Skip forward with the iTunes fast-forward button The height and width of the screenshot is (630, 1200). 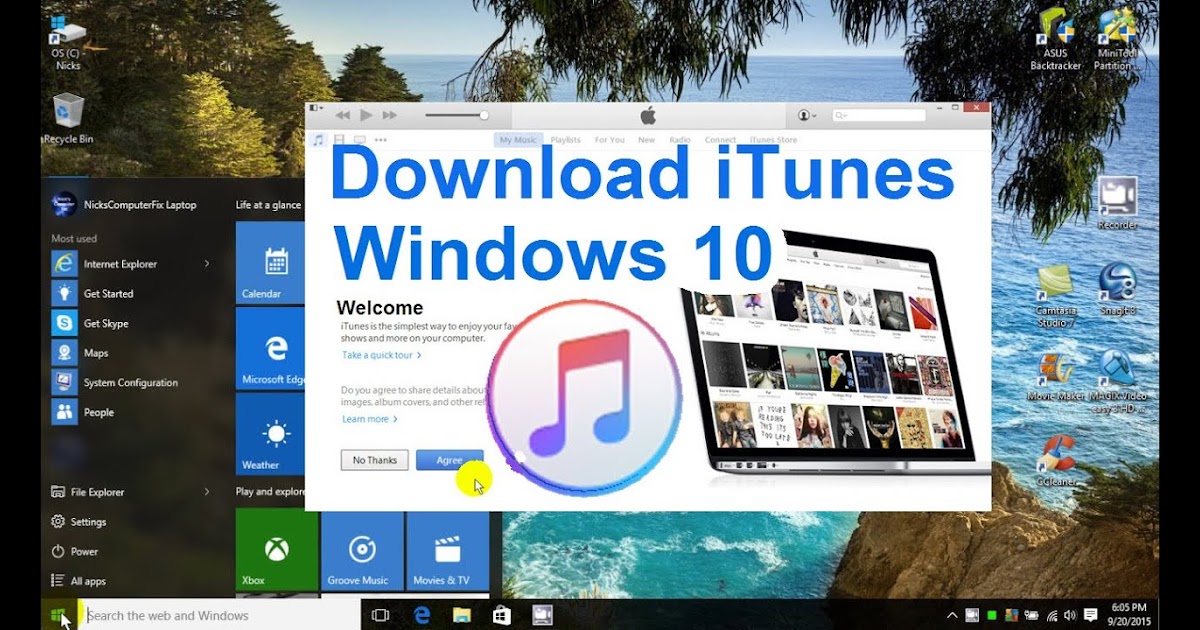pyautogui.click(x=390, y=116)
